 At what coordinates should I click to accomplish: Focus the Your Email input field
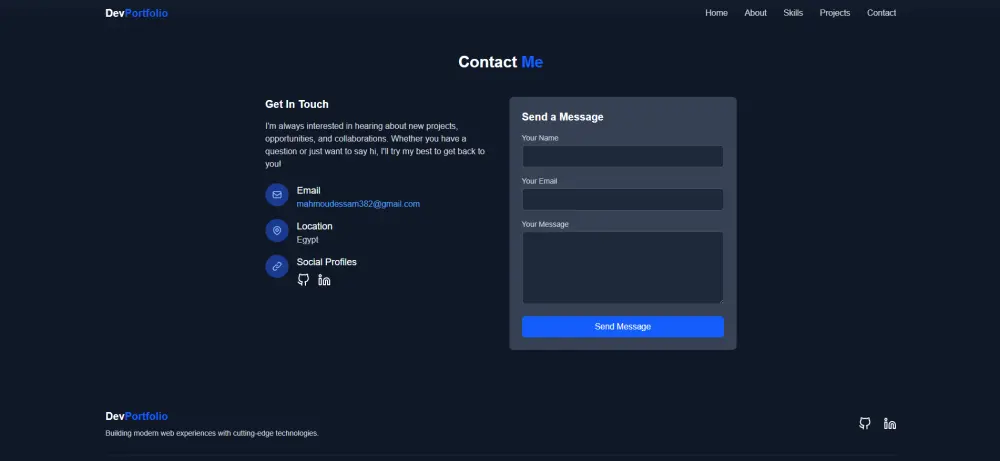click(622, 200)
